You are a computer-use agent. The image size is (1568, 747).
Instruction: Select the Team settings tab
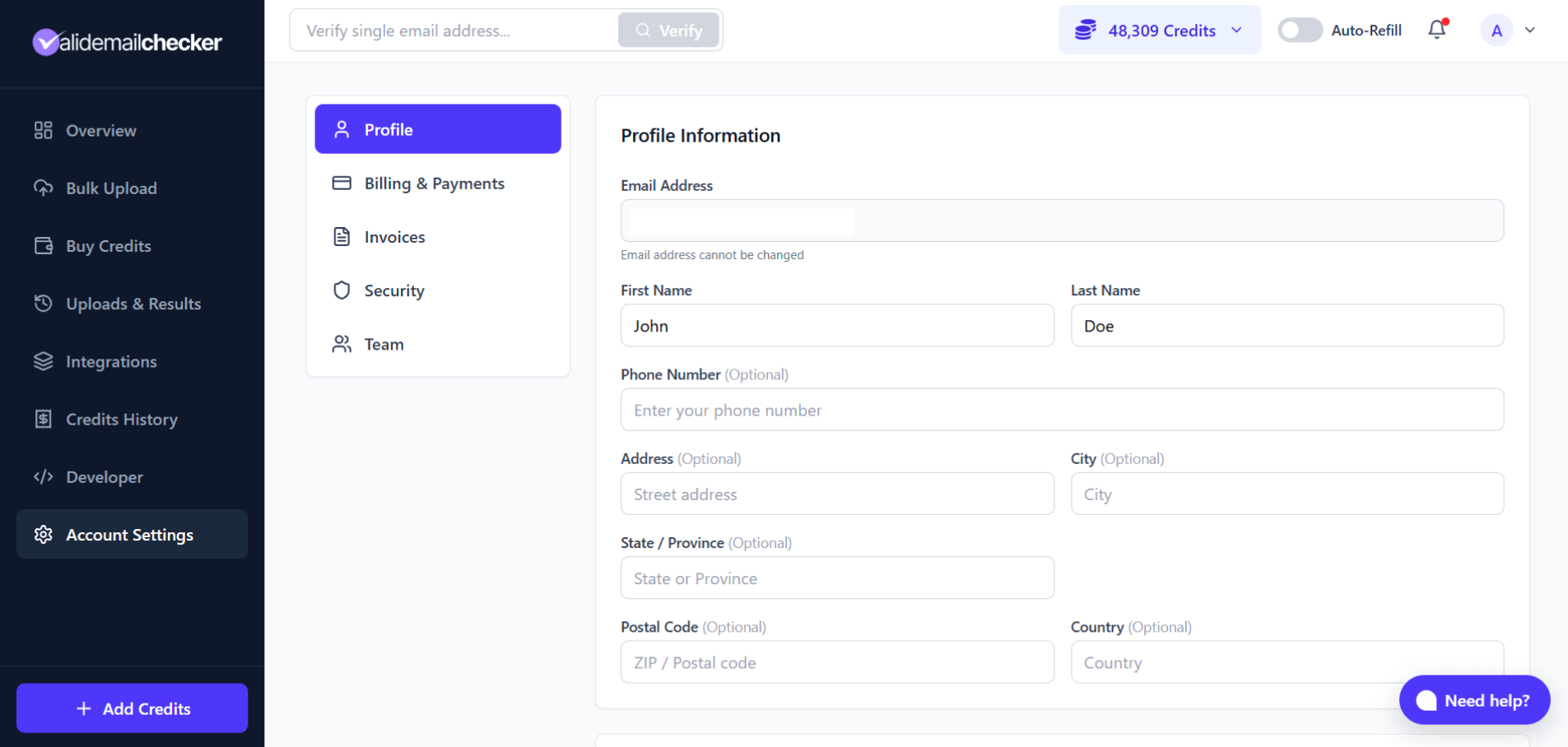pyautogui.click(x=384, y=344)
